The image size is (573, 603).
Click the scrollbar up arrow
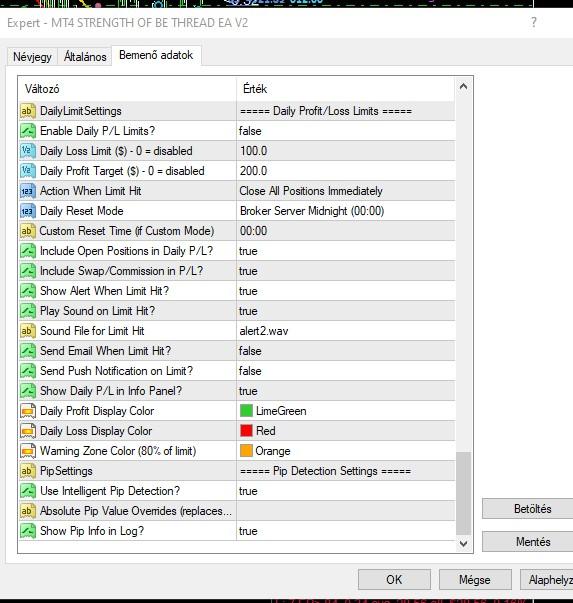[x=463, y=87]
